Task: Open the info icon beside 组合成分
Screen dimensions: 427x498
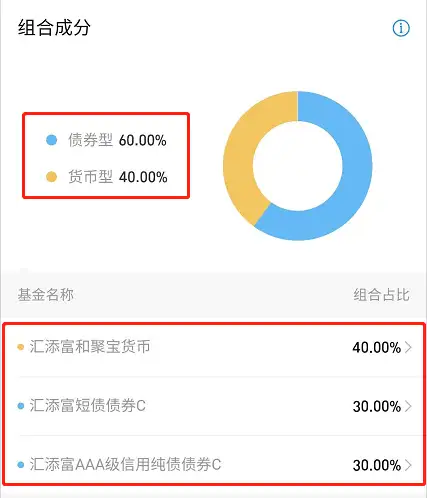Action: tap(401, 28)
